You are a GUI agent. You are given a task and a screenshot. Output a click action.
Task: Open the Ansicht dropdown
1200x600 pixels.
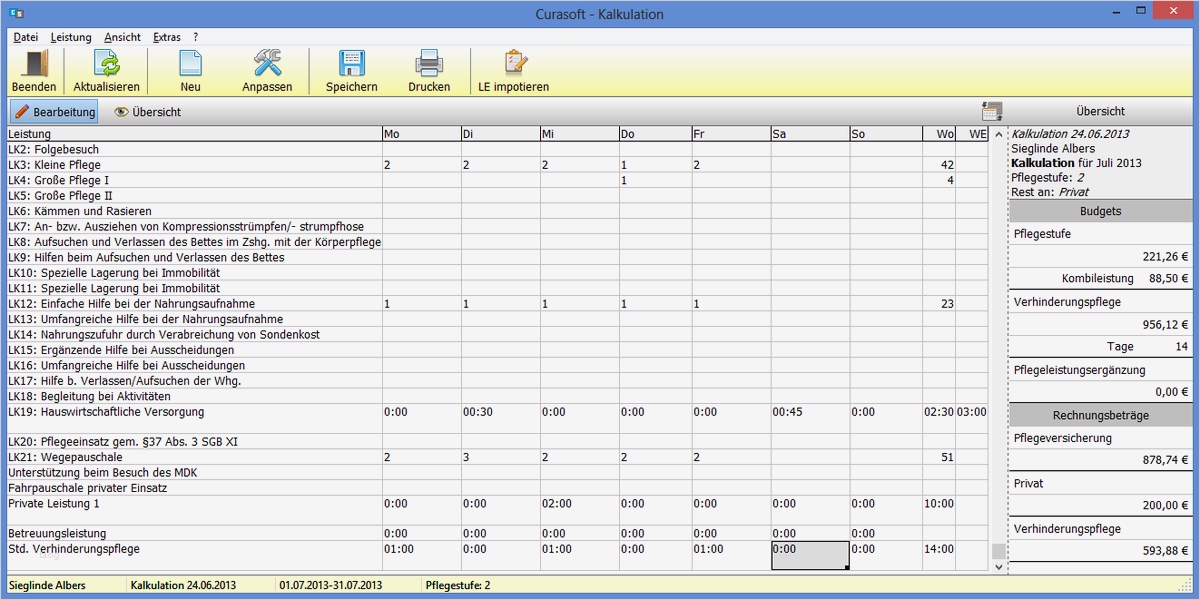click(122, 37)
